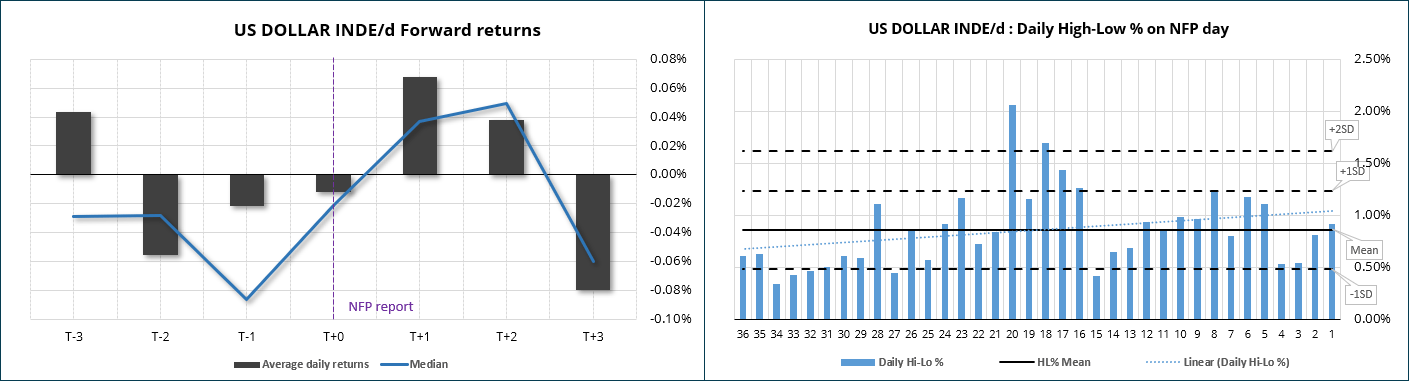Select the 'NFP report' text label
Screen dimensions: 1409x381
[380, 306]
